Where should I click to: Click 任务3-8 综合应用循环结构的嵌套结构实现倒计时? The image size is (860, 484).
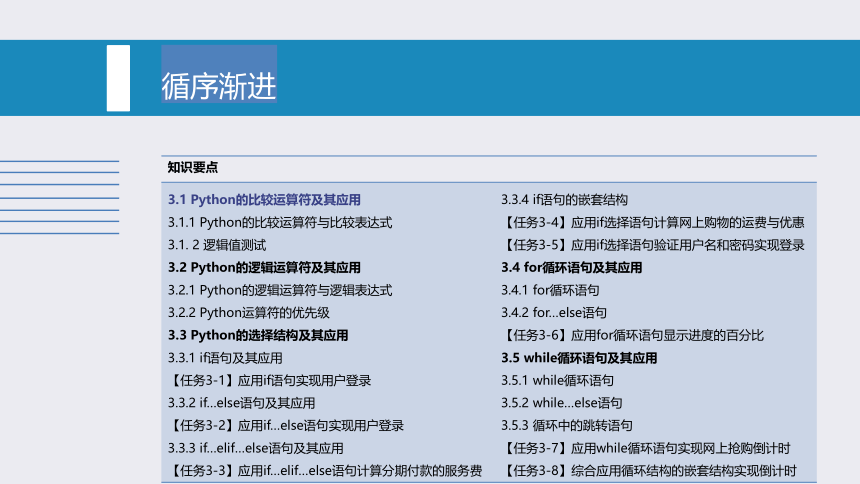pos(649,470)
